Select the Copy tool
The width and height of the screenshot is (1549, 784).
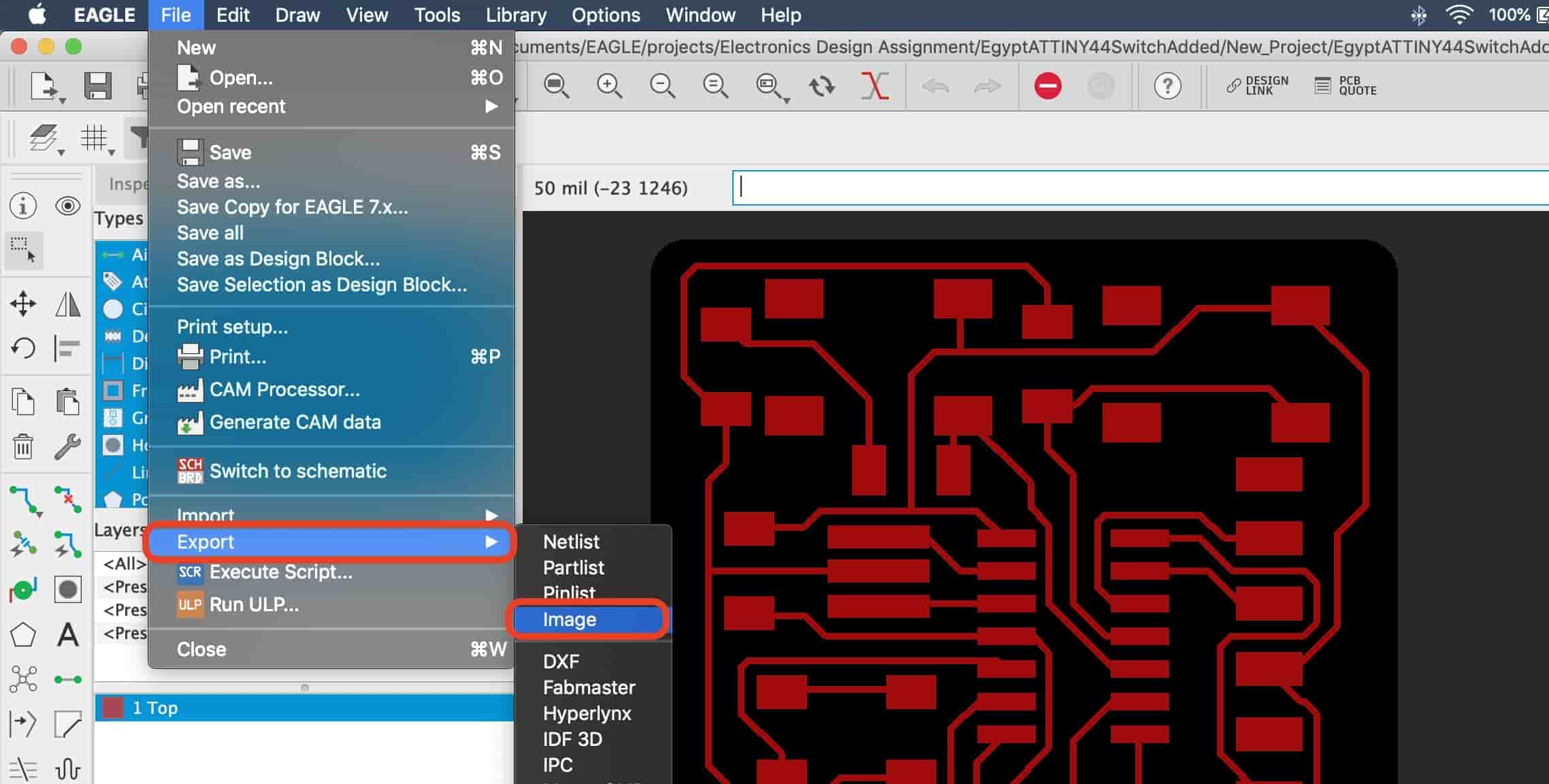[x=23, y=402]
